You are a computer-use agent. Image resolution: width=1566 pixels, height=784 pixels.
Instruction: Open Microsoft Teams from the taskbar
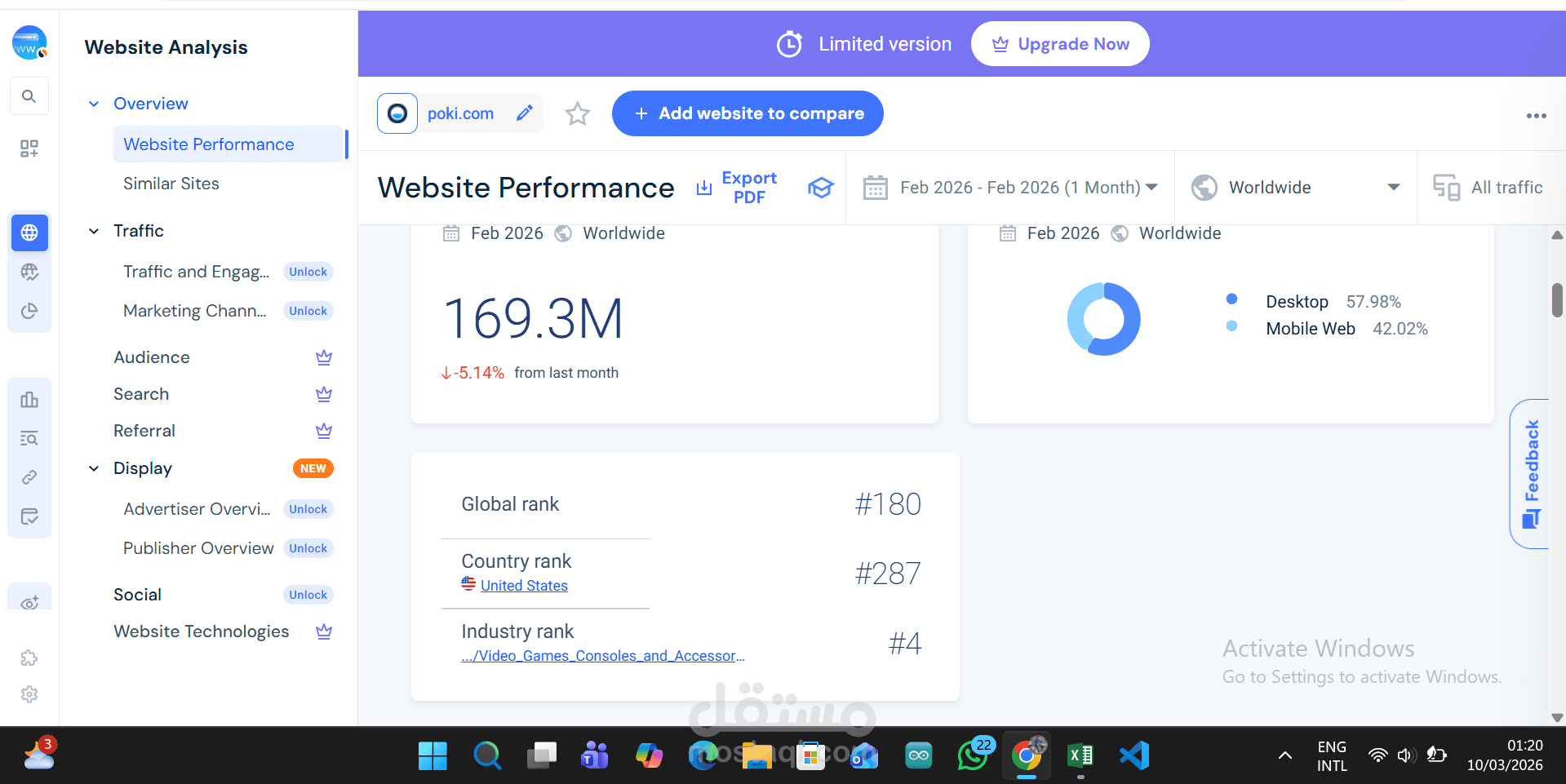[595, 755]
